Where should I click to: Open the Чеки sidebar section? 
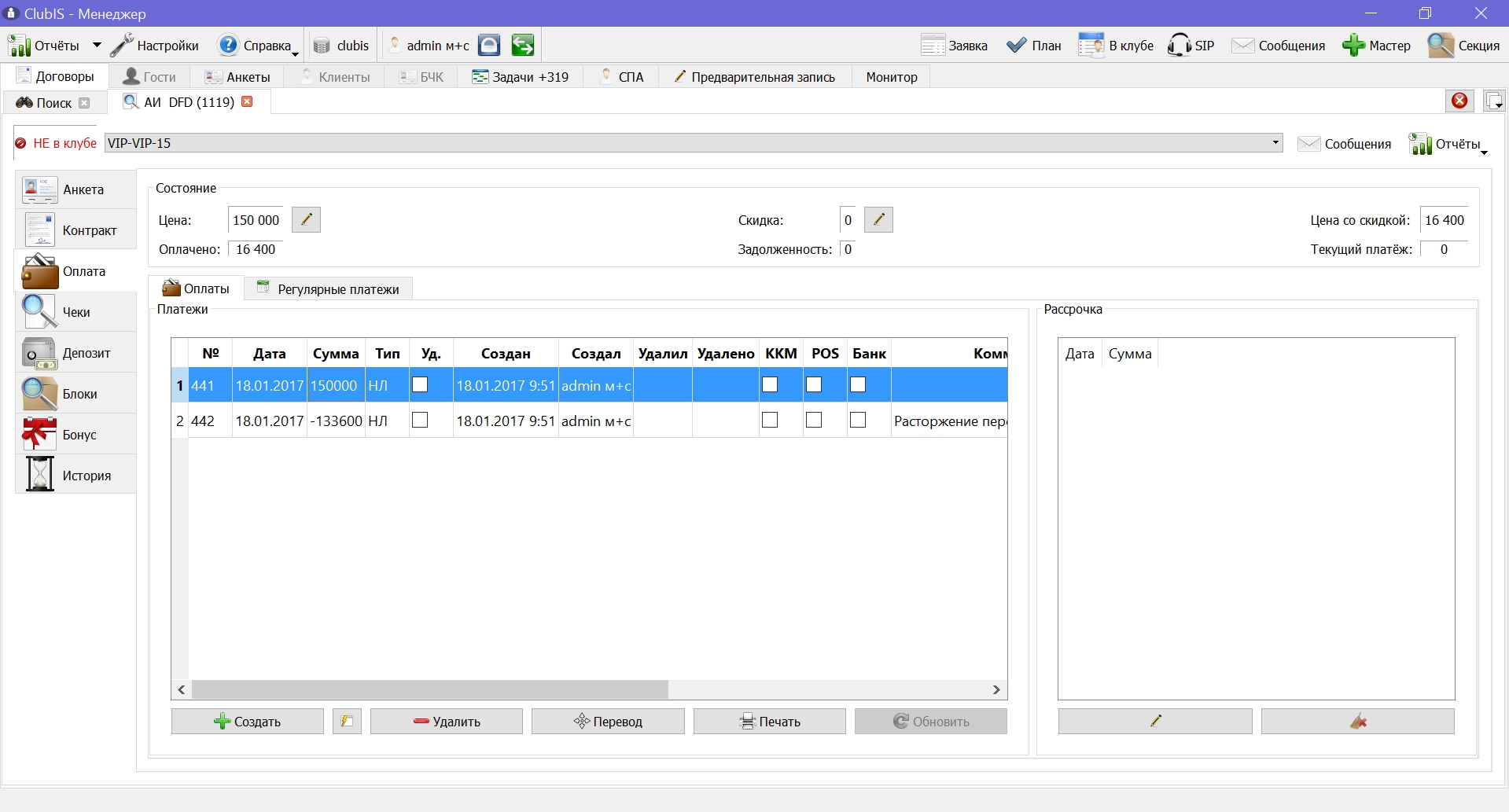(x=75, y=312)
